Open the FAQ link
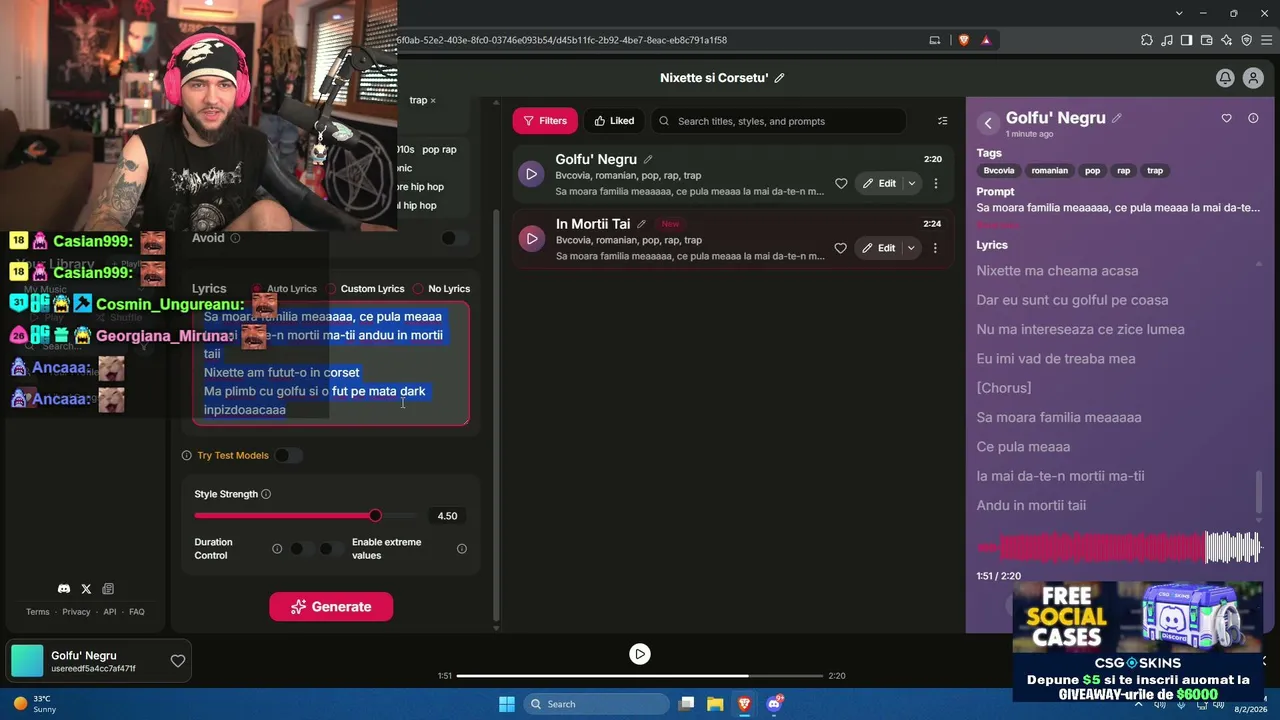The height and width of the screenshot is (720, 1280). (x=137, y=612)
